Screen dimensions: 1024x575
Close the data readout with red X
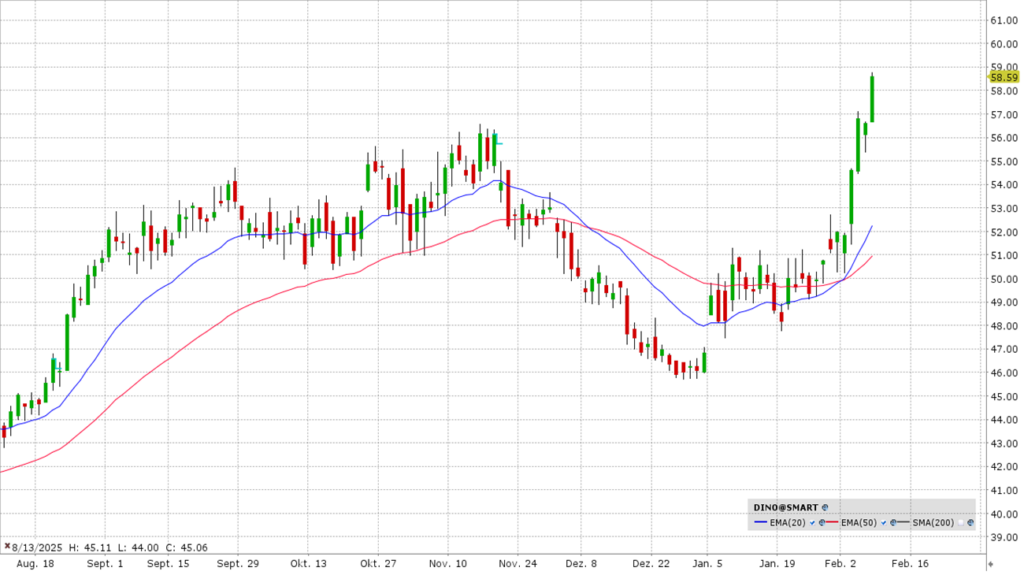point(8,547)
